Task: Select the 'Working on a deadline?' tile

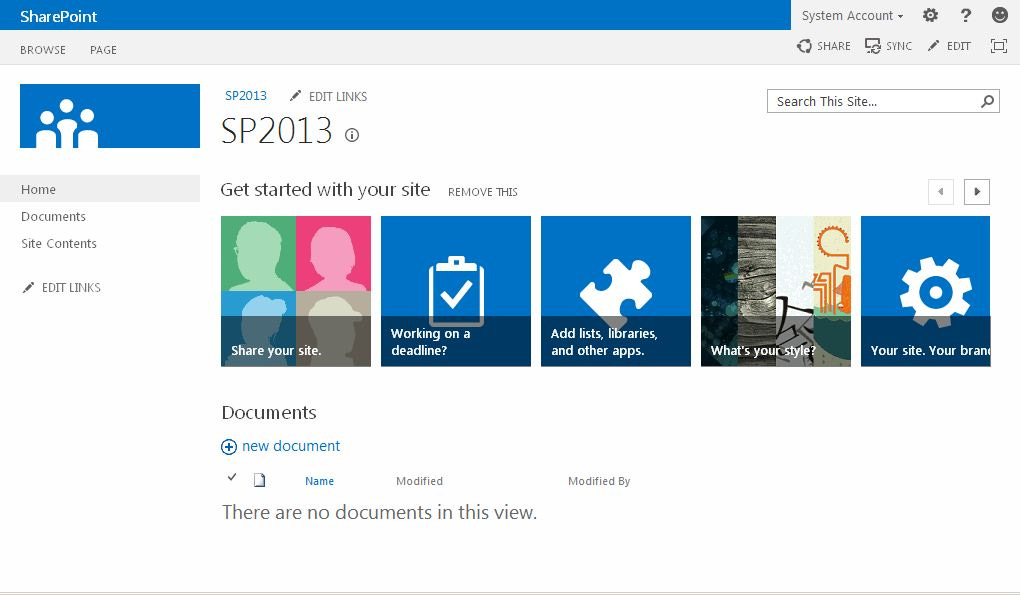Action: coord(456,291)
